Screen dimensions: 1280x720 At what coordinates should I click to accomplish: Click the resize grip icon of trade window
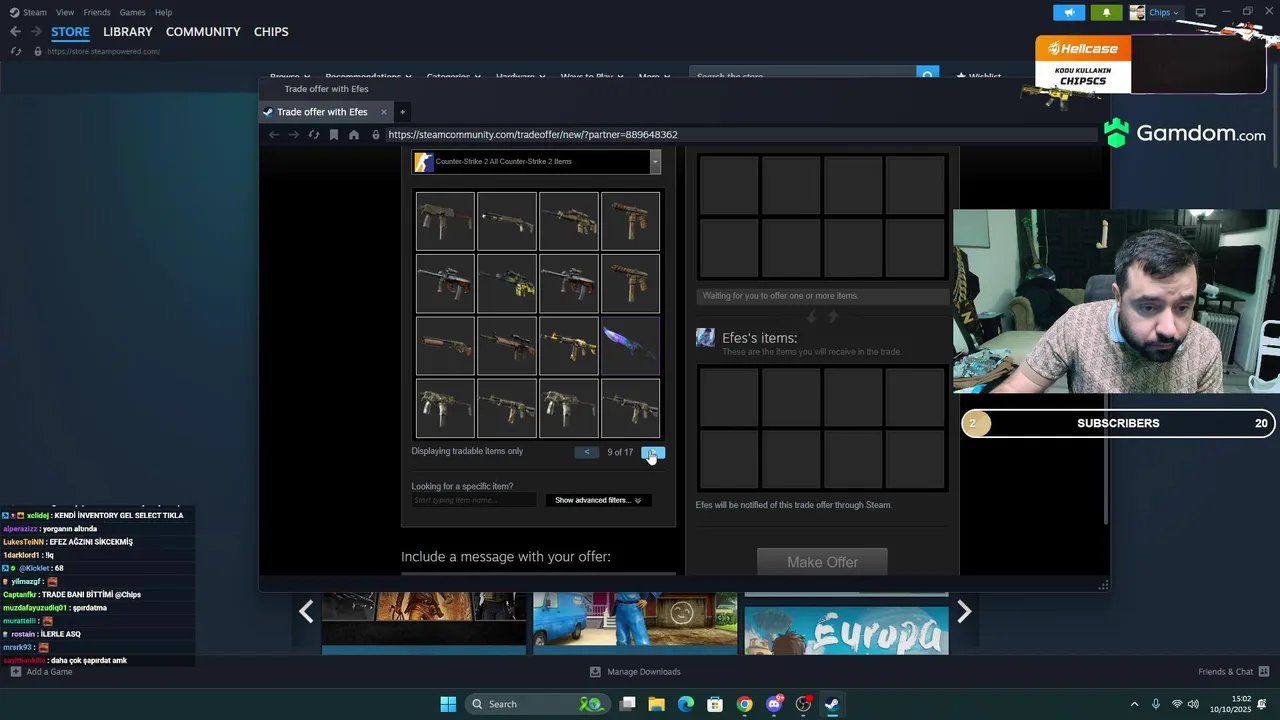[1104, 584]
